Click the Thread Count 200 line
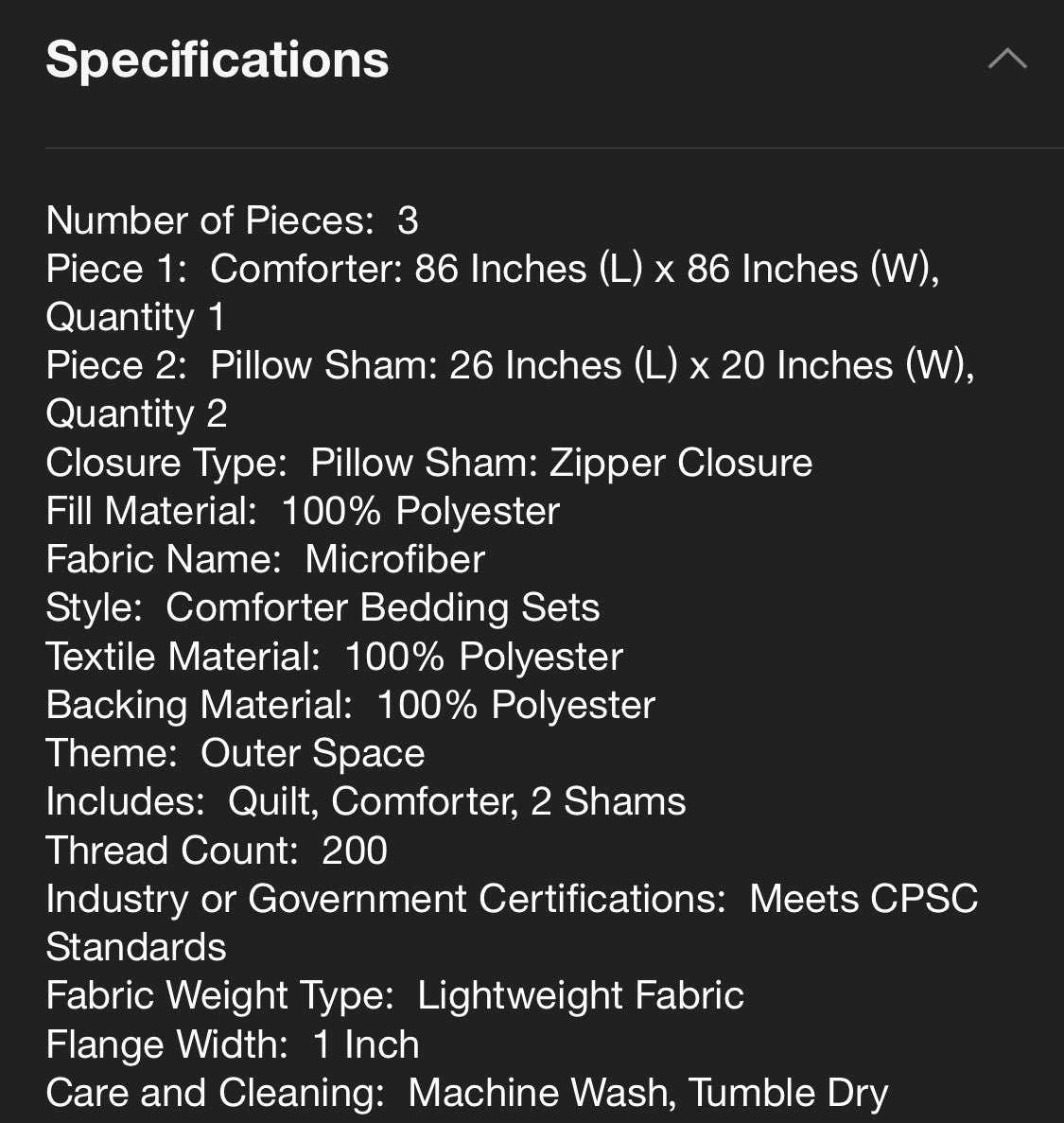 [217, 851]
